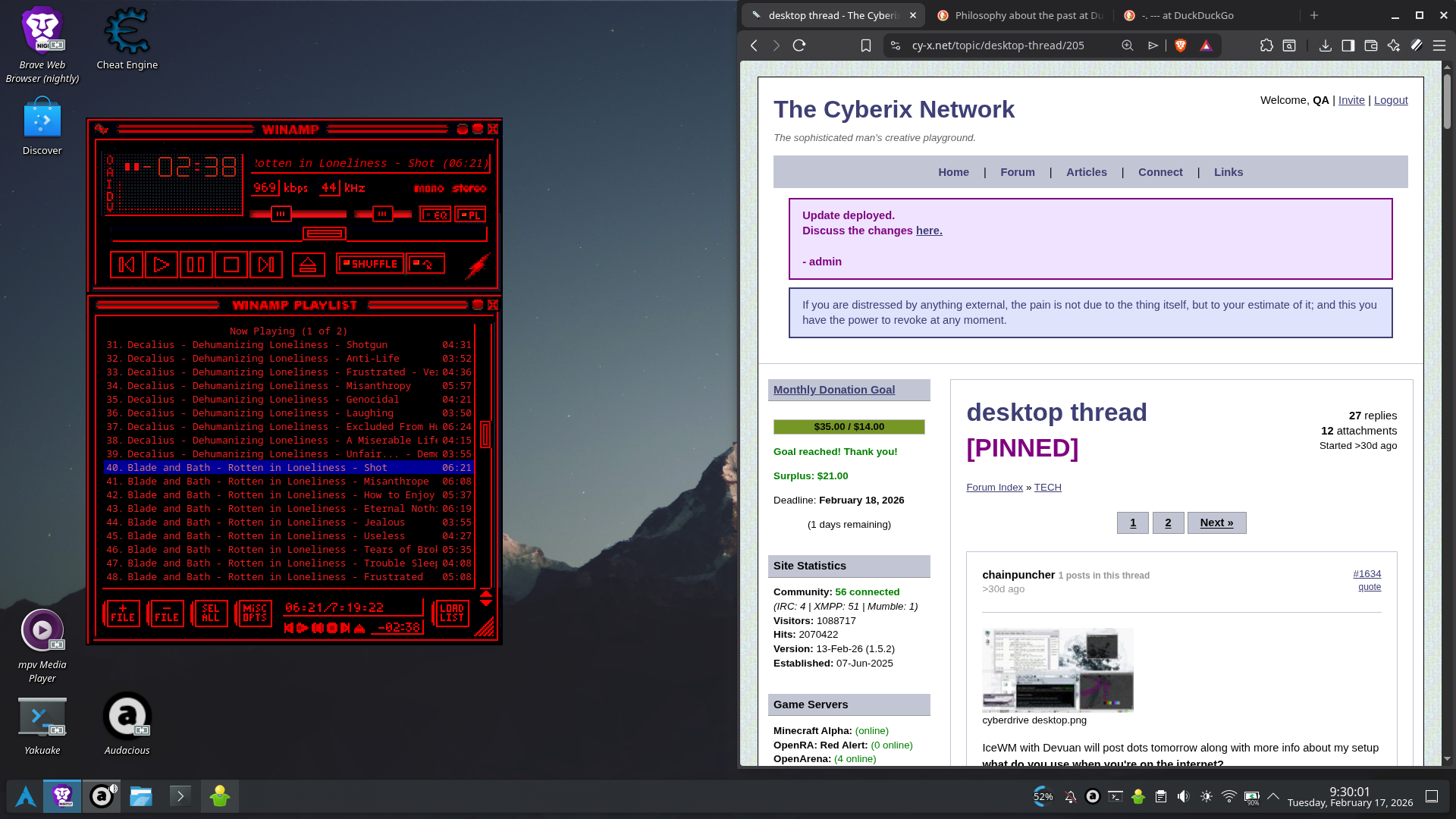
Task: Toggle Winamp shuffle mode
Action: point(370,264)
